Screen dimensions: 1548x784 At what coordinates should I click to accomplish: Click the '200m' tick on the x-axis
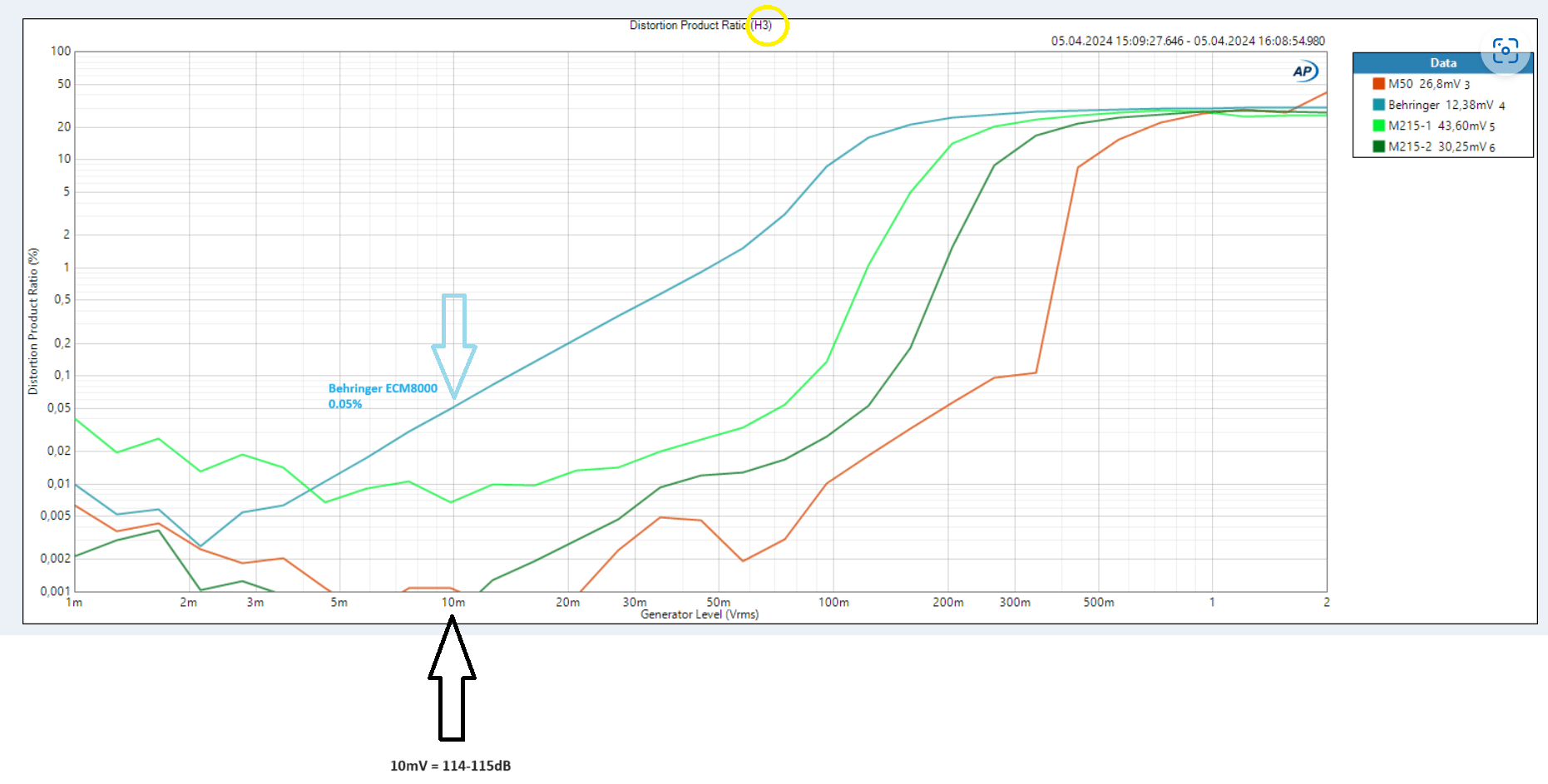(x=948, y=602)
